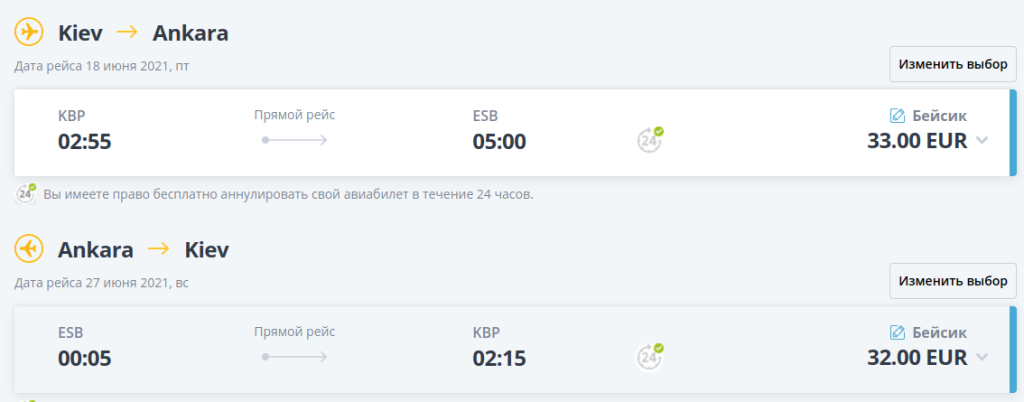
Task: Click the 05:00 arrival time at ESB
Action: tap(499, 141)
